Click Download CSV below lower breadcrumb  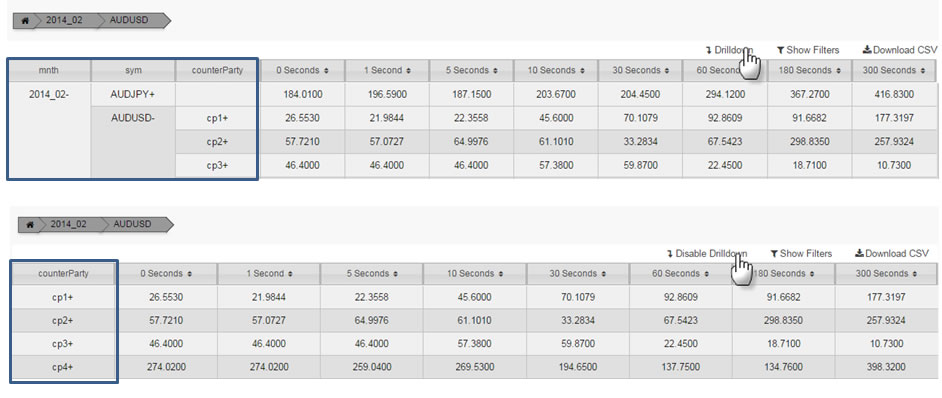click(x=893, y=253)
